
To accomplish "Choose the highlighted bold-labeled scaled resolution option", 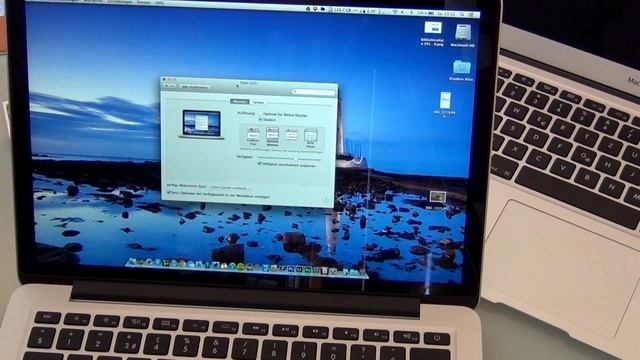I will 272,137.
